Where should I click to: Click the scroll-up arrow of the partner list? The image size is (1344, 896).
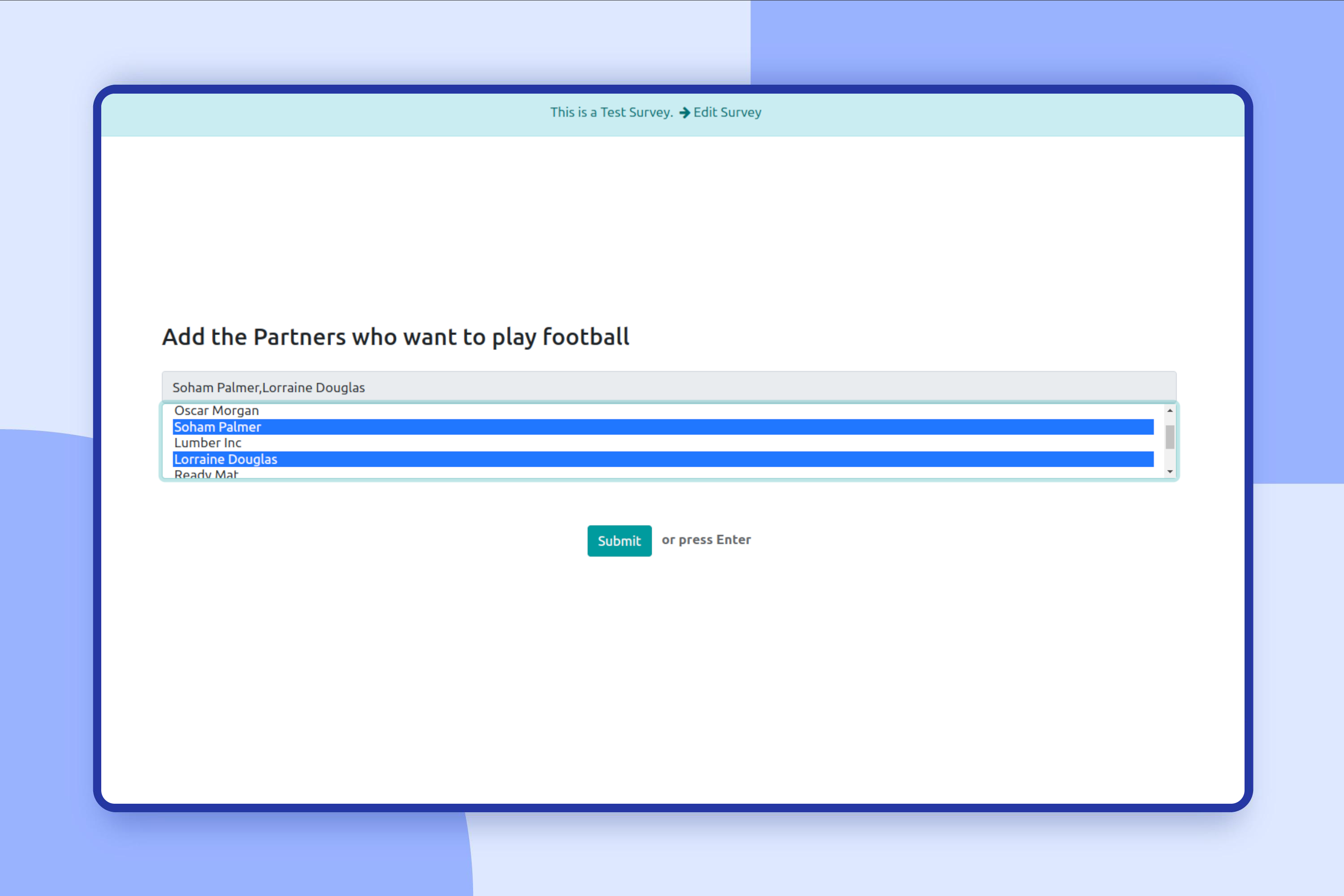tap(1170, 410)
